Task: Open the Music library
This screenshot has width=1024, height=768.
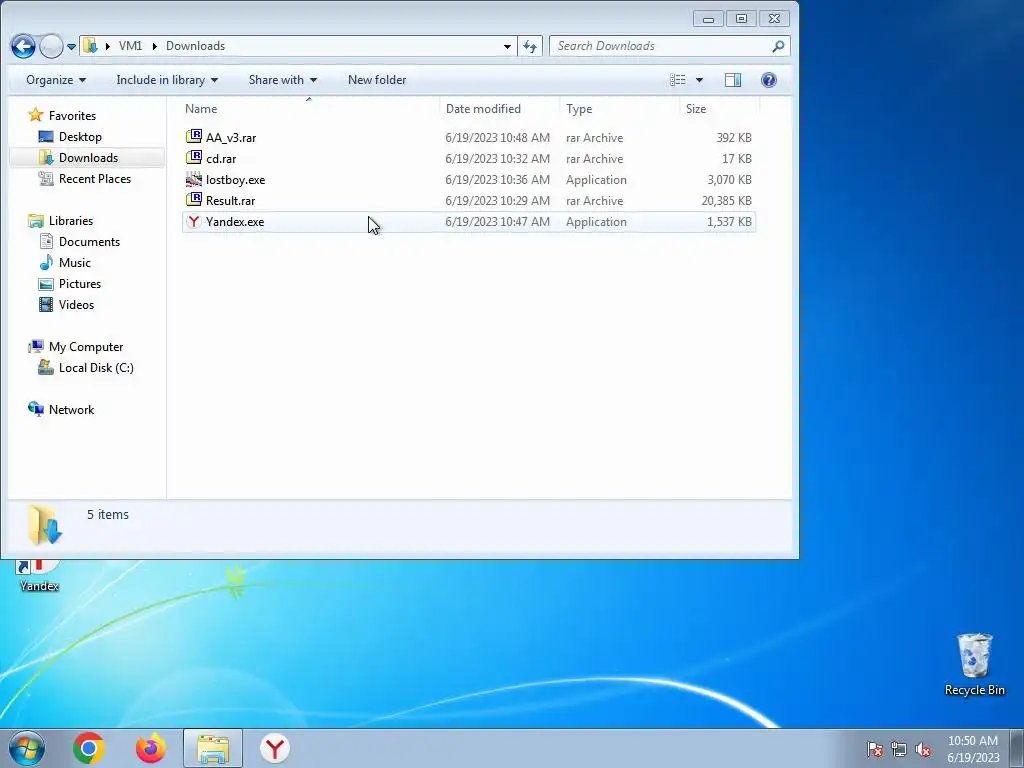Action: point(74,263)
